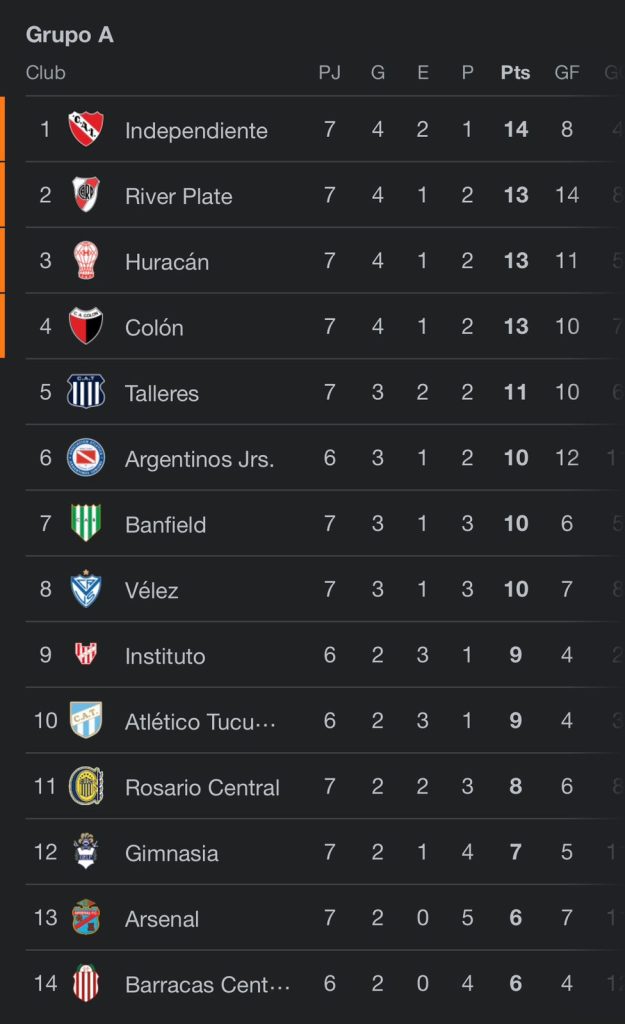The width and height of the screenshot is (625, 1024).
Task: Open the Gimnasia team name
Action: click(x=172, y=853)
